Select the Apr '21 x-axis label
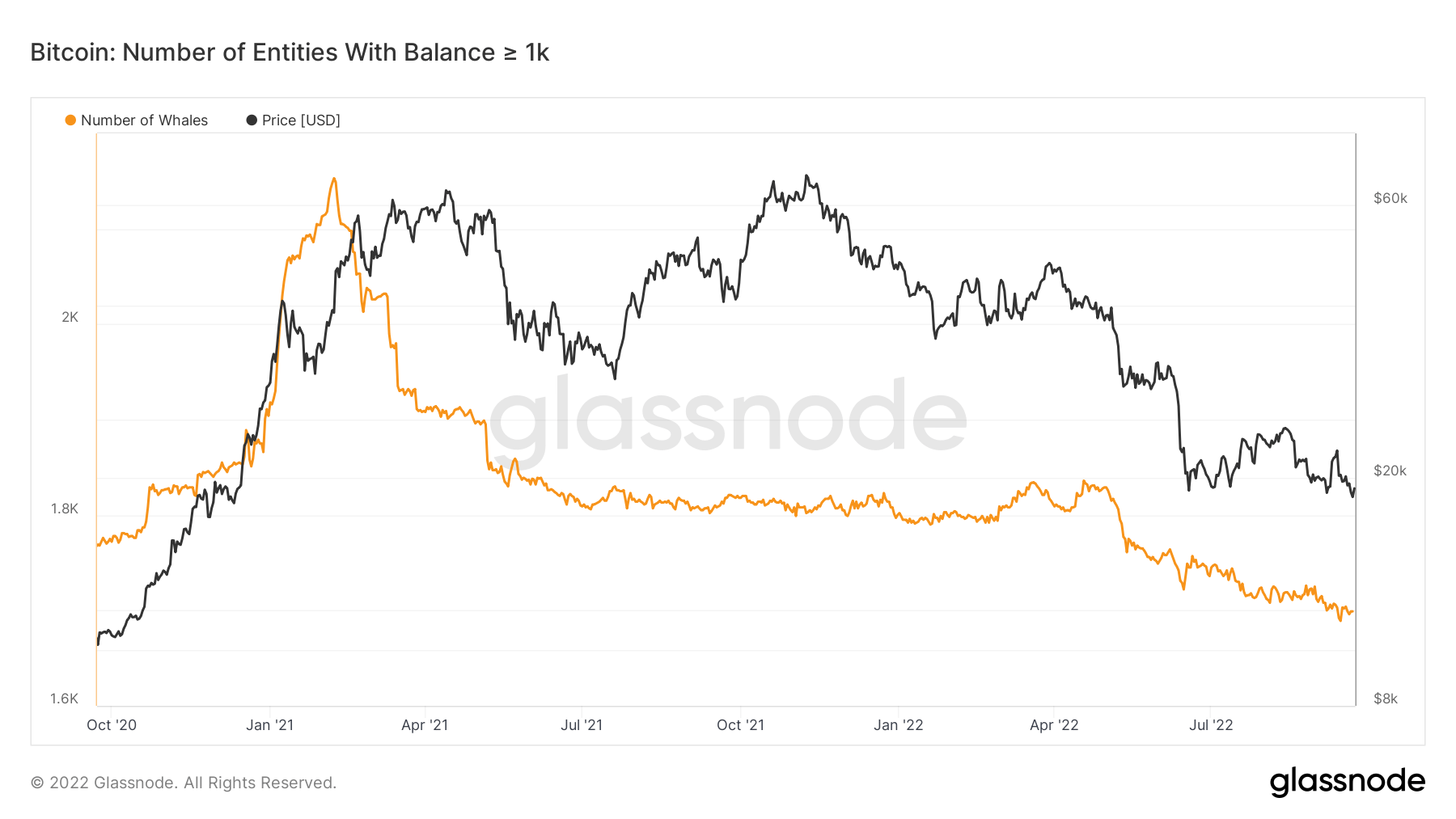The height and width of the screenshot is (819, 1456). 425,725
